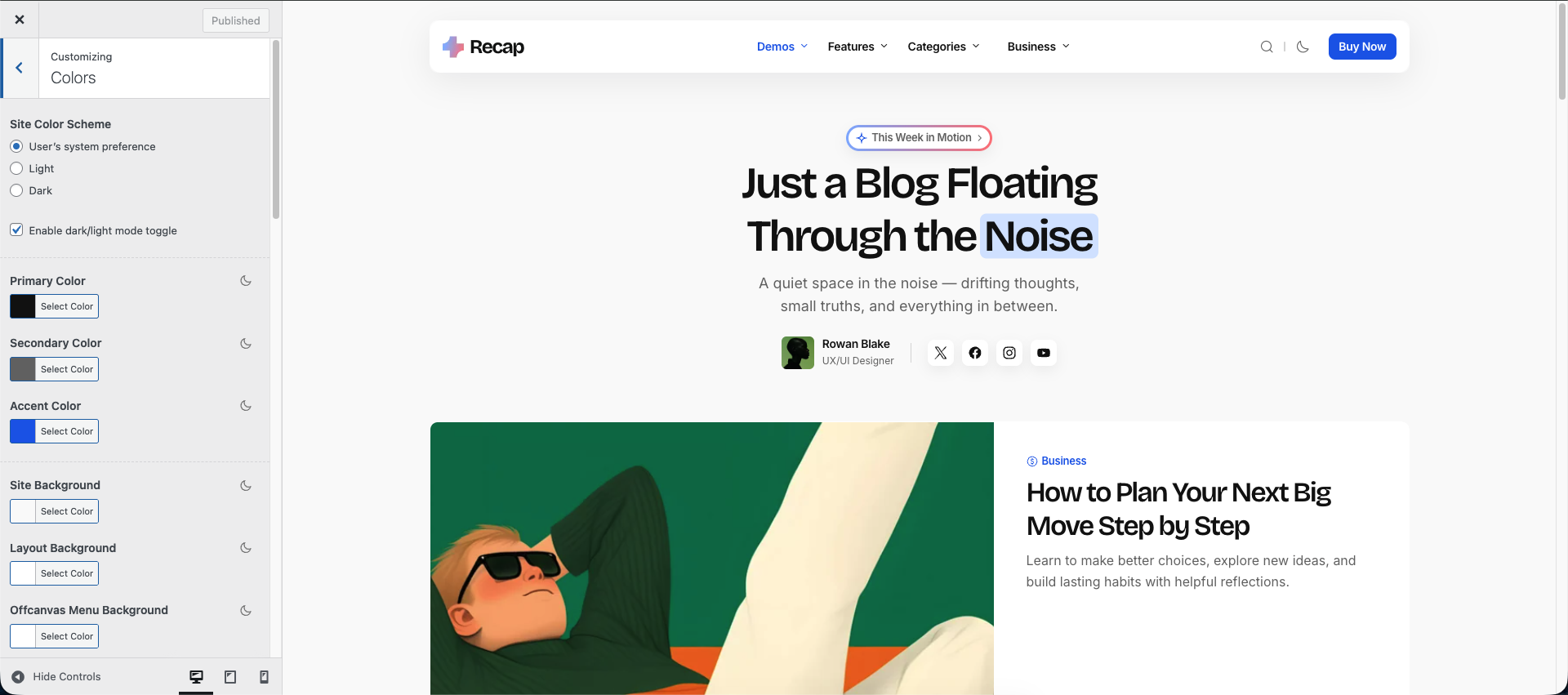Expand the Business dropdown menu
This screenshot has height=695, width=1568.
coord(1037,47)
